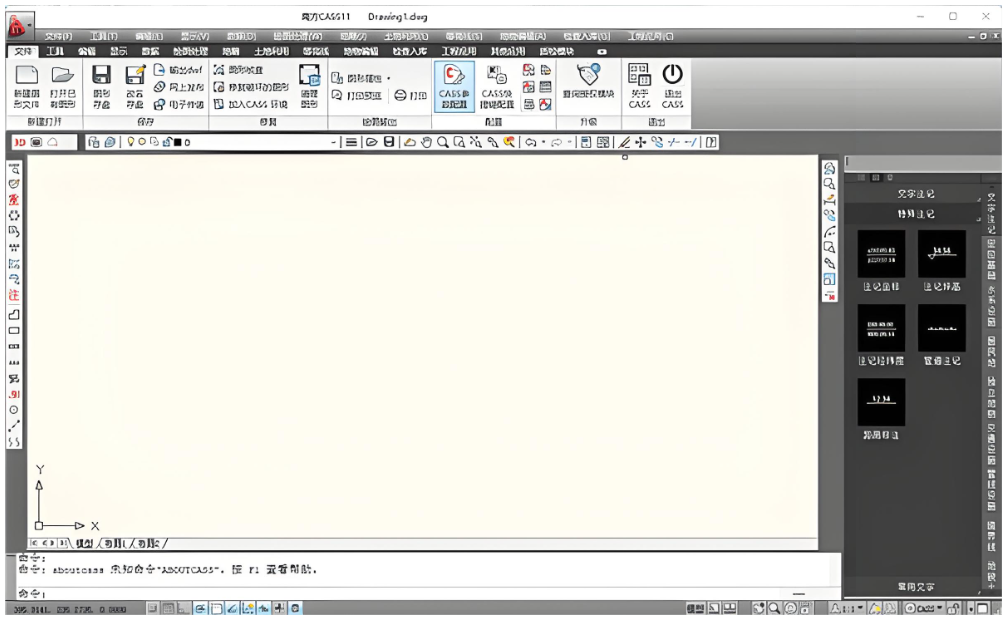This screenshot has width=1006, height=619.
Task: Click the power-symbol Exit CASS icon
Action: pyautogui.click(x=672, y=76)
